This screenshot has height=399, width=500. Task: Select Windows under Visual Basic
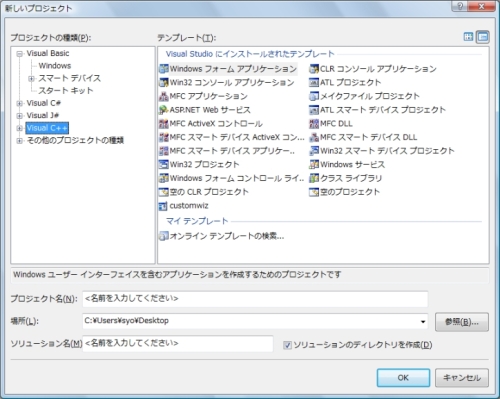55,66
